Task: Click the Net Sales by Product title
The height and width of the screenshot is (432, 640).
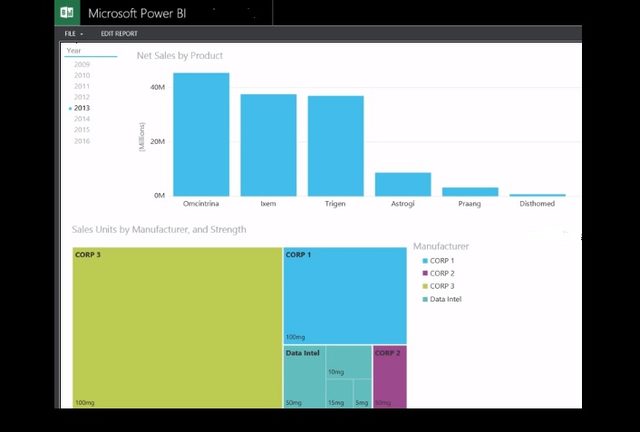Action: tap(180, 56)
